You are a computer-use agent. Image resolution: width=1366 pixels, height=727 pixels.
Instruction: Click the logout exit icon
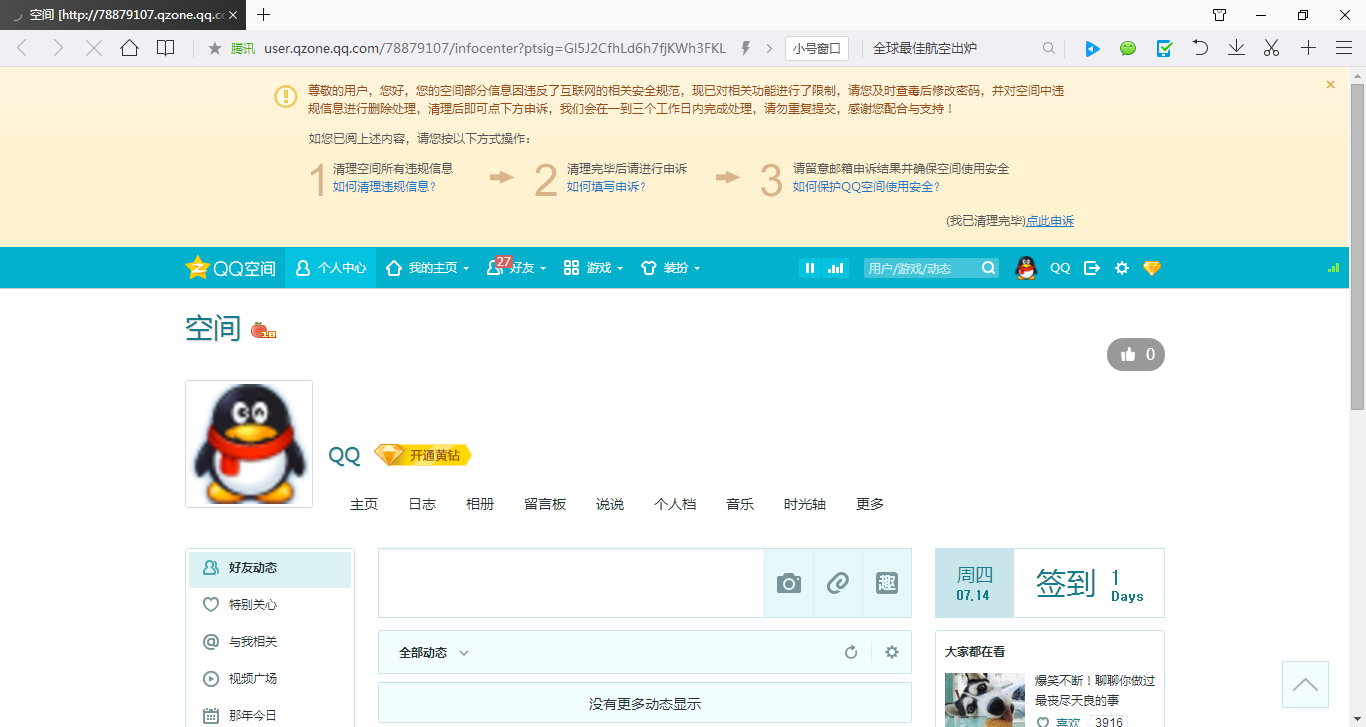coord(1092,268)
